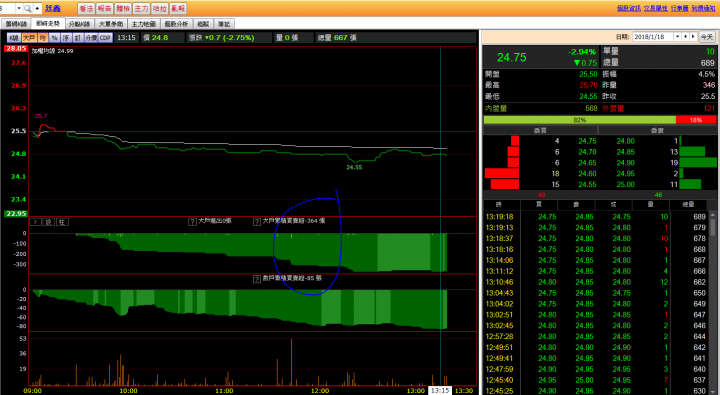Image resolution: width=720 pixels, height=395 pixels.
Task: Click ask price 25.00 in the order book
Action: (x=625, y=185)
